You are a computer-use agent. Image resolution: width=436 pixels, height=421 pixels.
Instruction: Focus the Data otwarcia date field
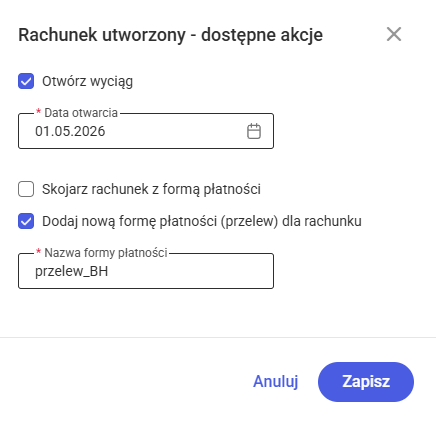[146, 131]
